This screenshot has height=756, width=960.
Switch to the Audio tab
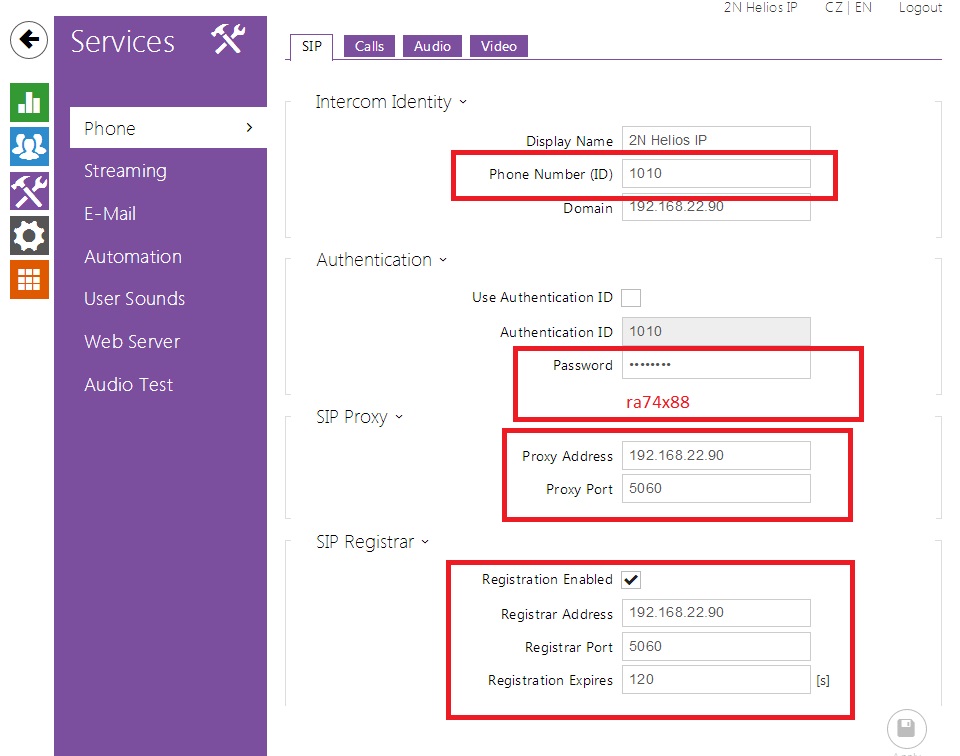[x=432, y=46]
